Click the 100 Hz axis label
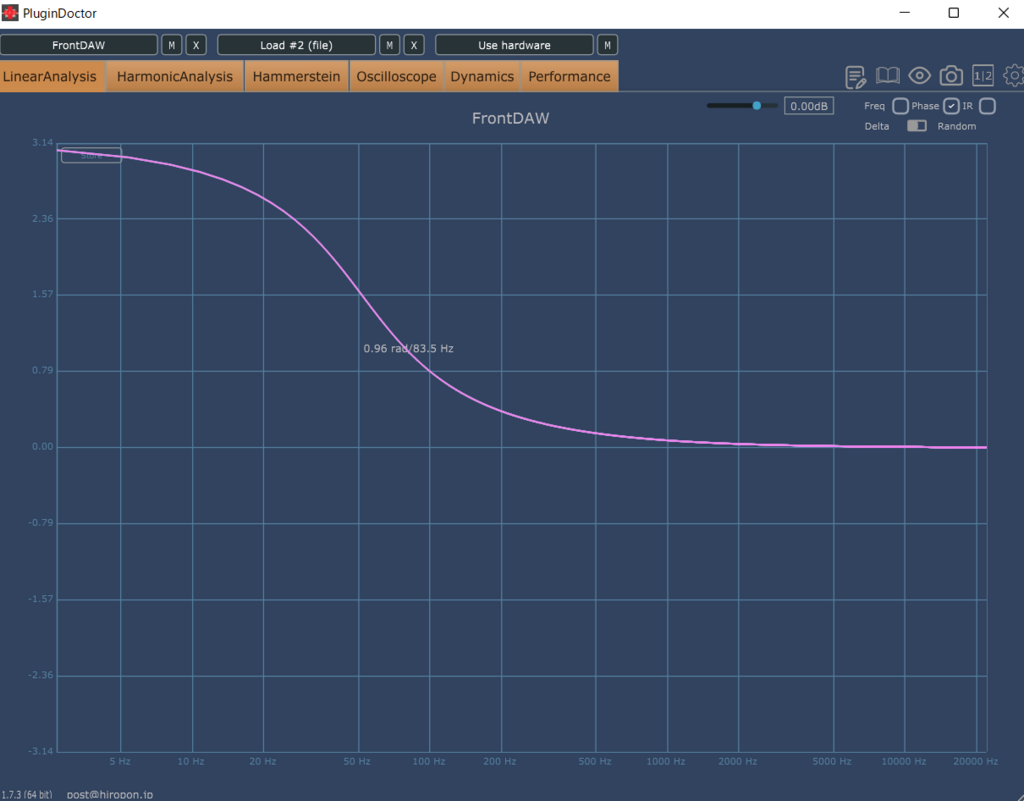This screenshot has width=1024, height=801. 428,761
